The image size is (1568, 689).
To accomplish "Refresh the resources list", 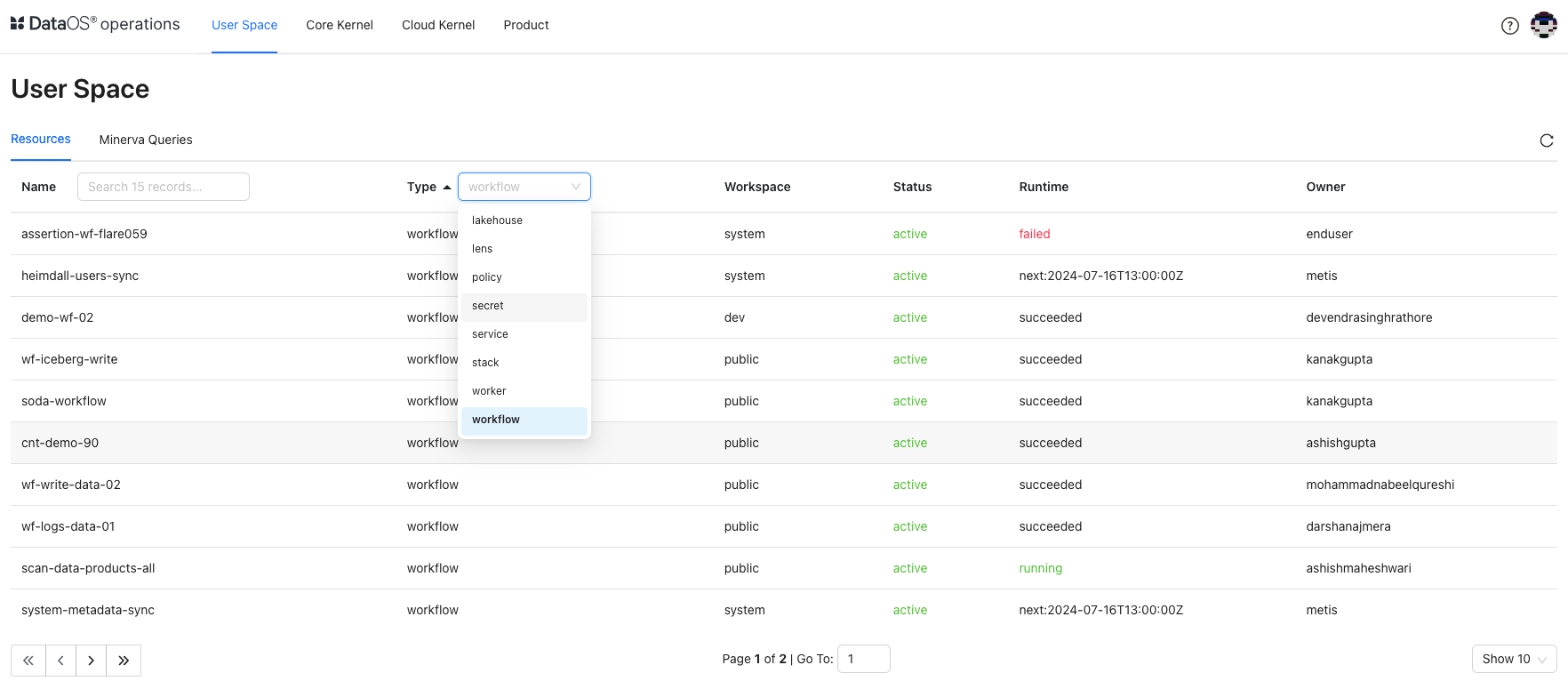I will pyautogui.click(x=1547, y=140).
